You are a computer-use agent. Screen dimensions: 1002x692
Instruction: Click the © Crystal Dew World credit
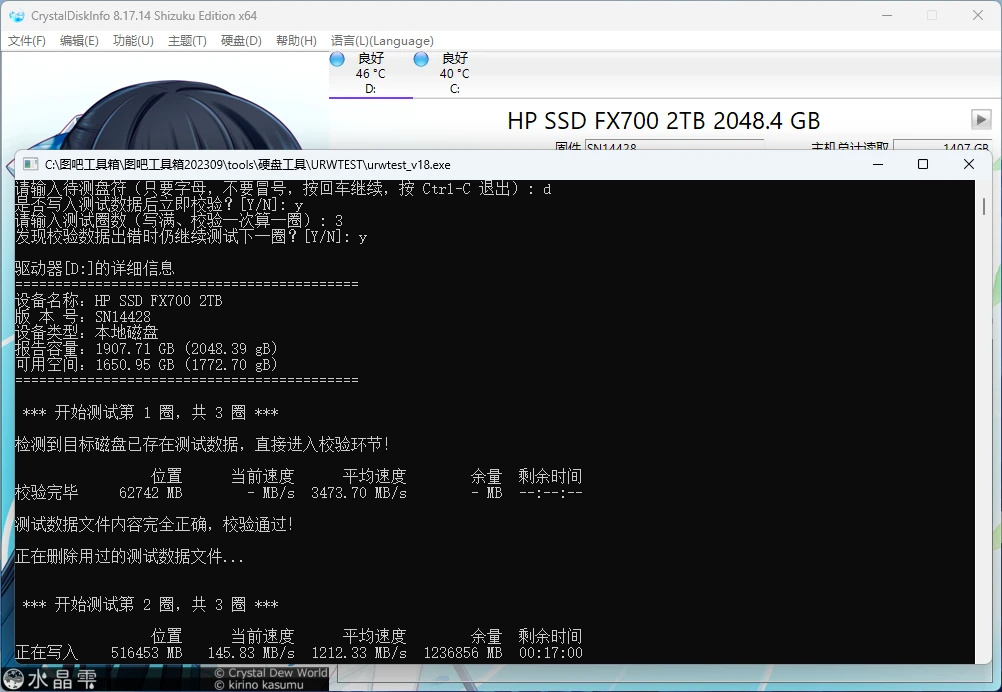click(271, 673)
